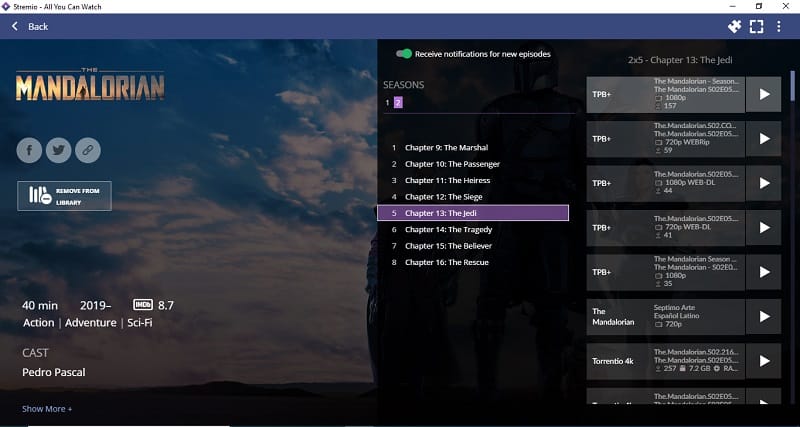Open the three-dot options menu
The width and height of the screenshot is (800, 427).
(x=779, y=27)
